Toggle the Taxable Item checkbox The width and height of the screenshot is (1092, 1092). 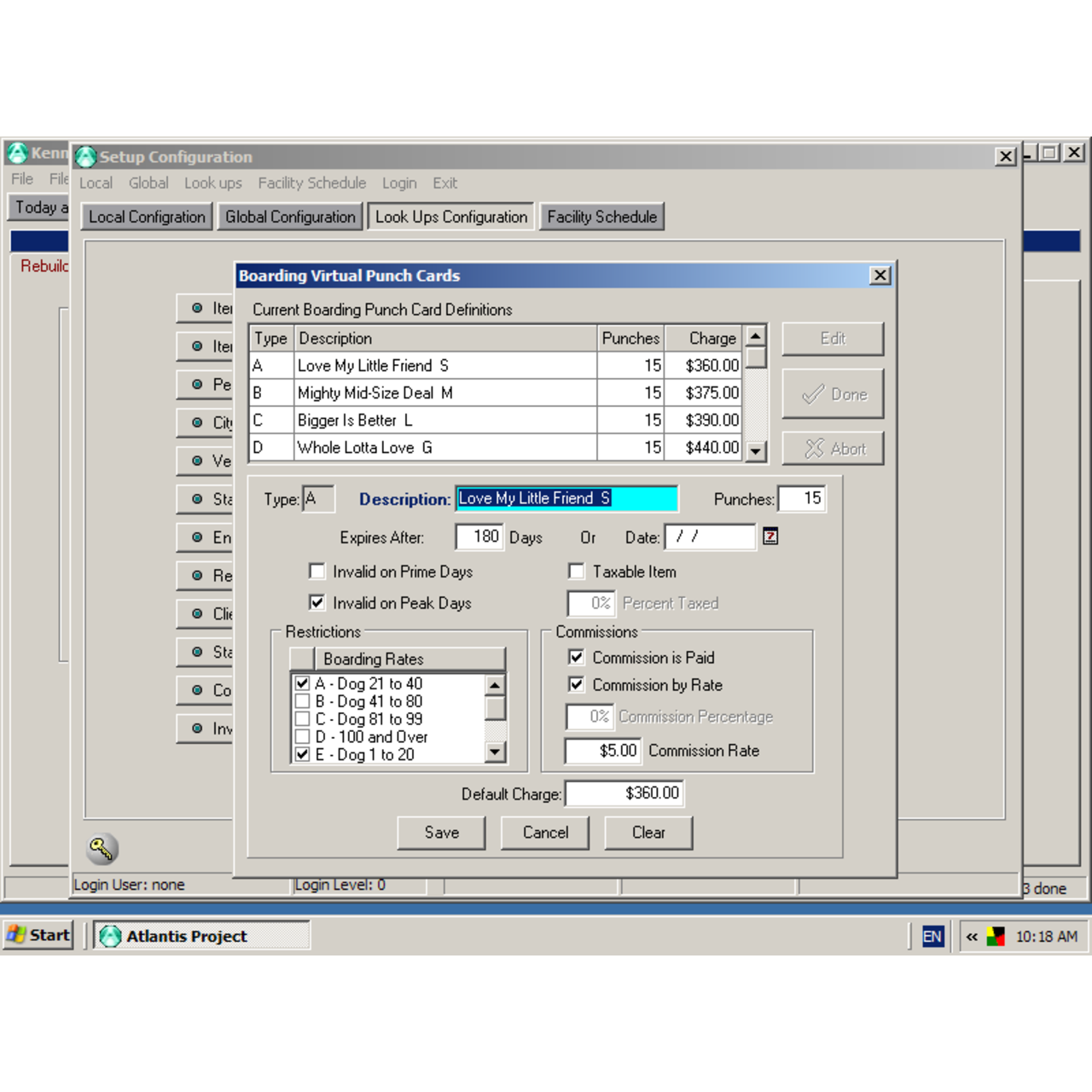(577, 572)
